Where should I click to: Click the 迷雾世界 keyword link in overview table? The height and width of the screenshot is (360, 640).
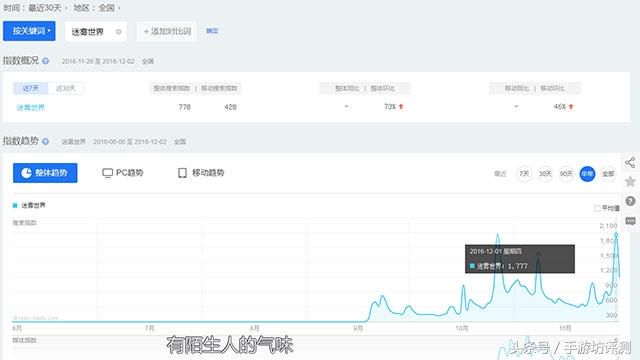click(x=31, y=107)
